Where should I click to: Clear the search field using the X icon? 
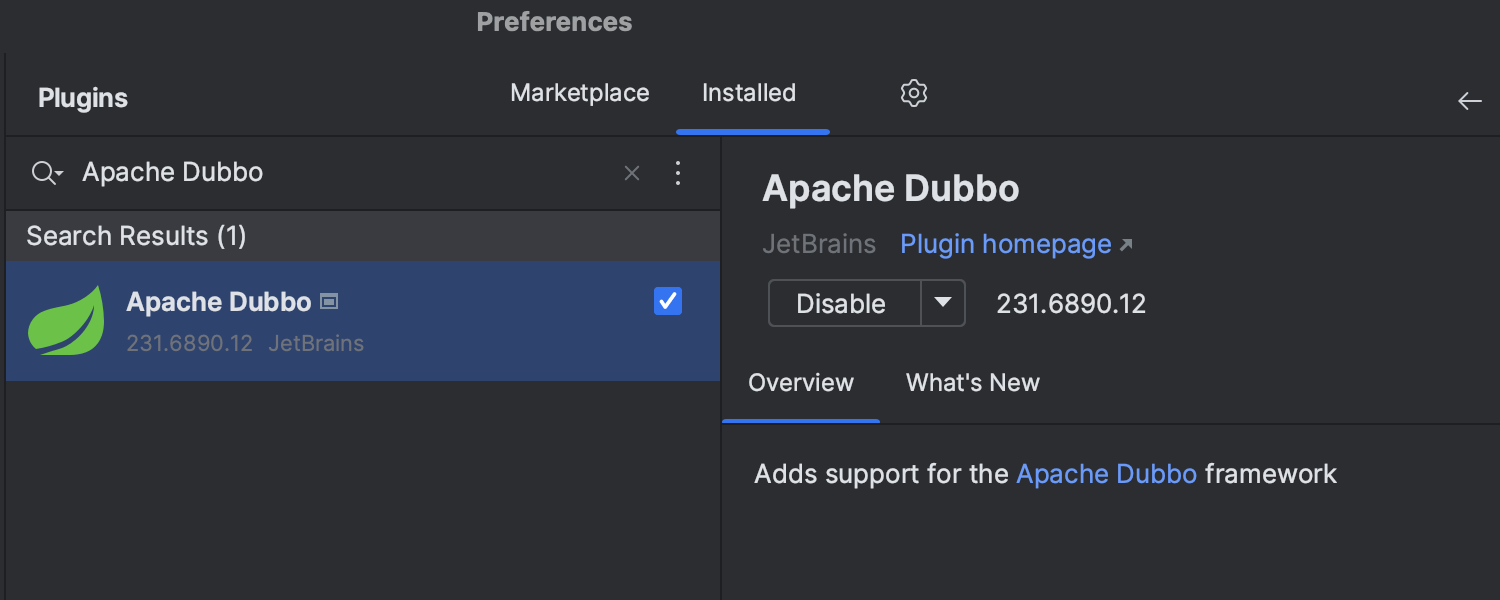(631, 172)
